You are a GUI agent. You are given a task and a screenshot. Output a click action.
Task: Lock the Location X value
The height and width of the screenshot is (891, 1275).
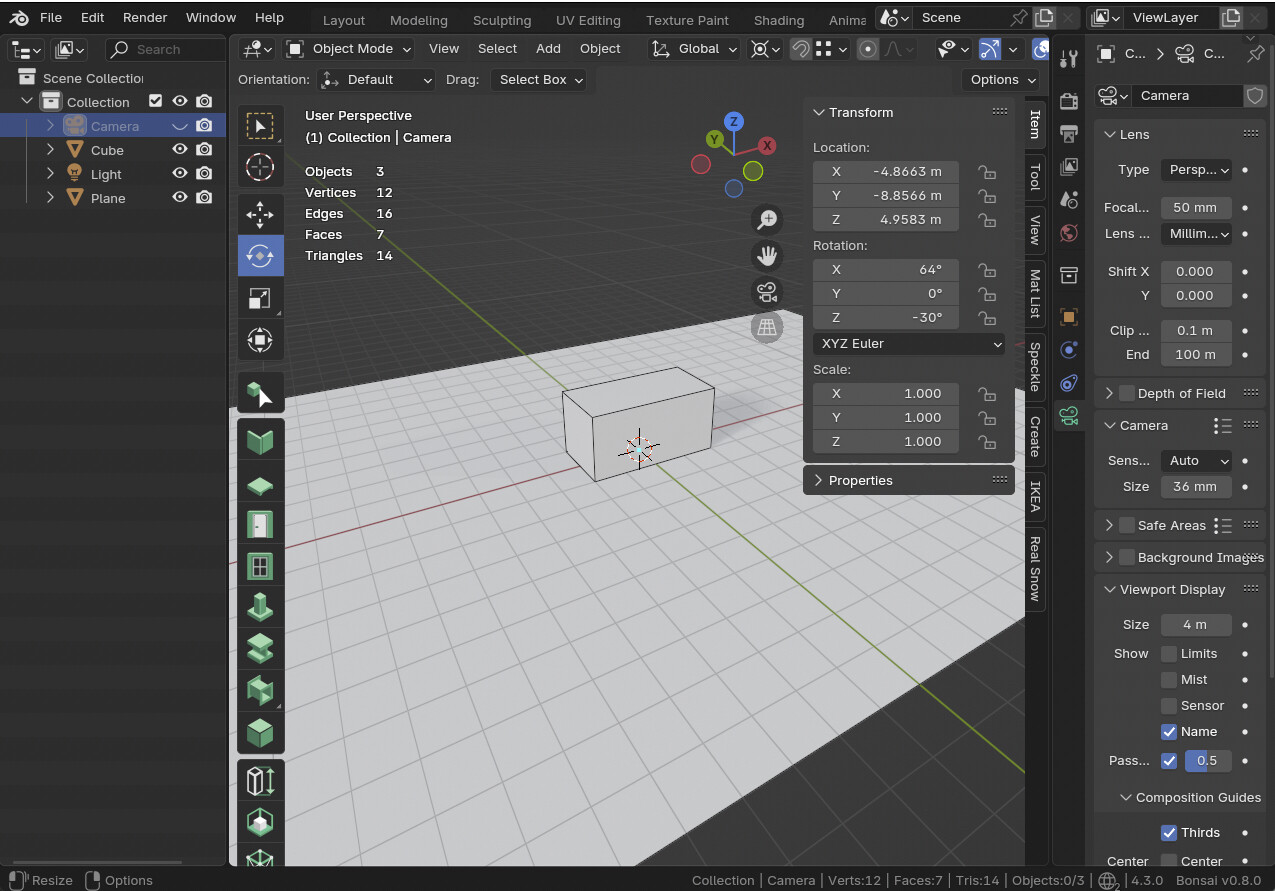pos(986,172)
